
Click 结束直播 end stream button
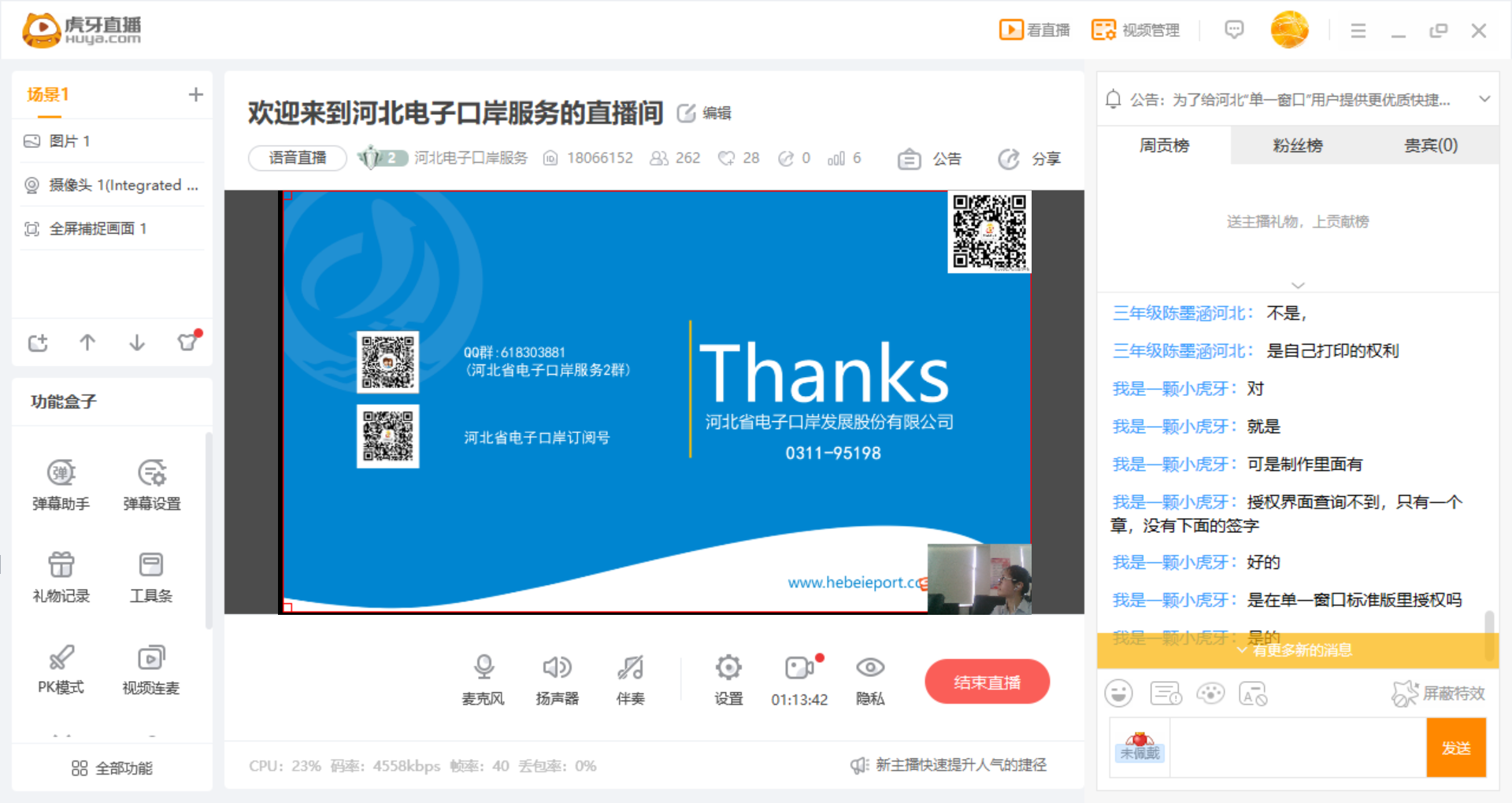pyautogui.click(x=987, y=682)
